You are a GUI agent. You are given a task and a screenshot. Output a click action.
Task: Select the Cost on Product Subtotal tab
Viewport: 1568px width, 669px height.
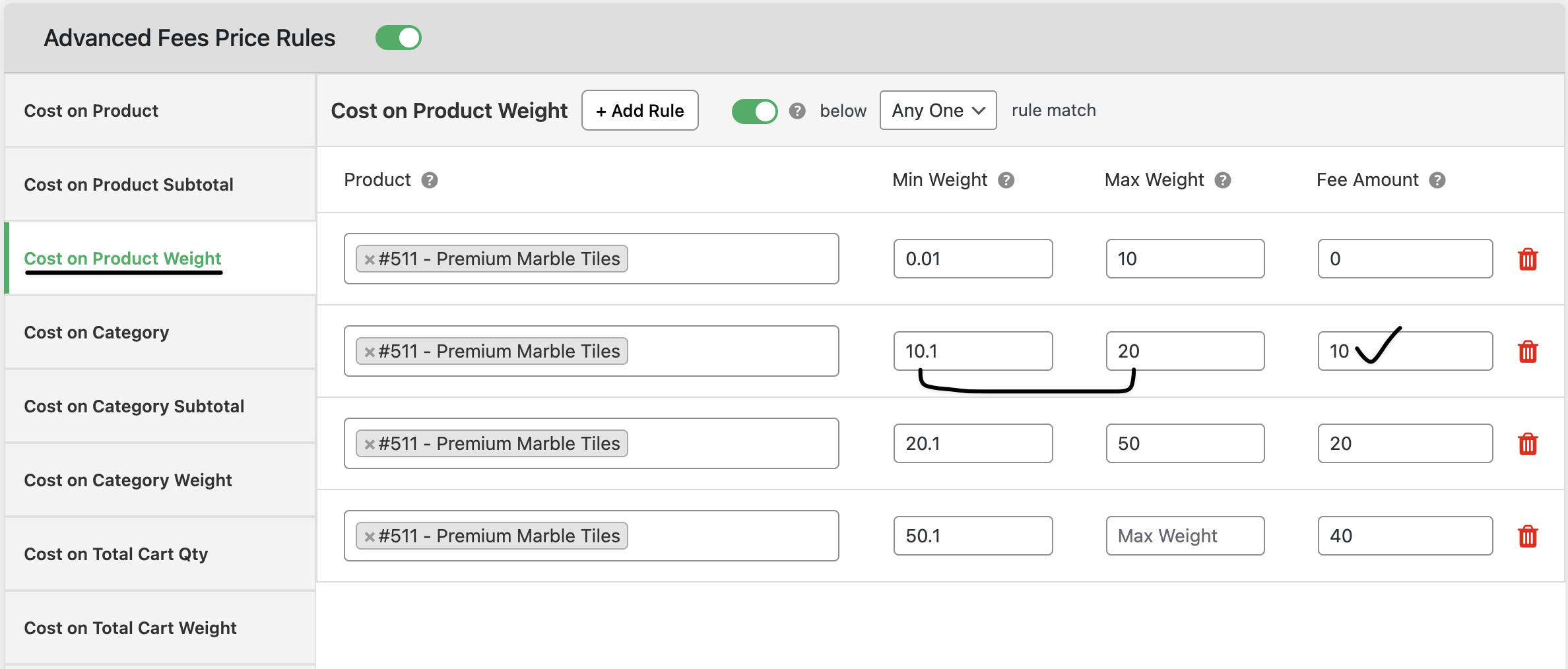[x=129, y=185]
